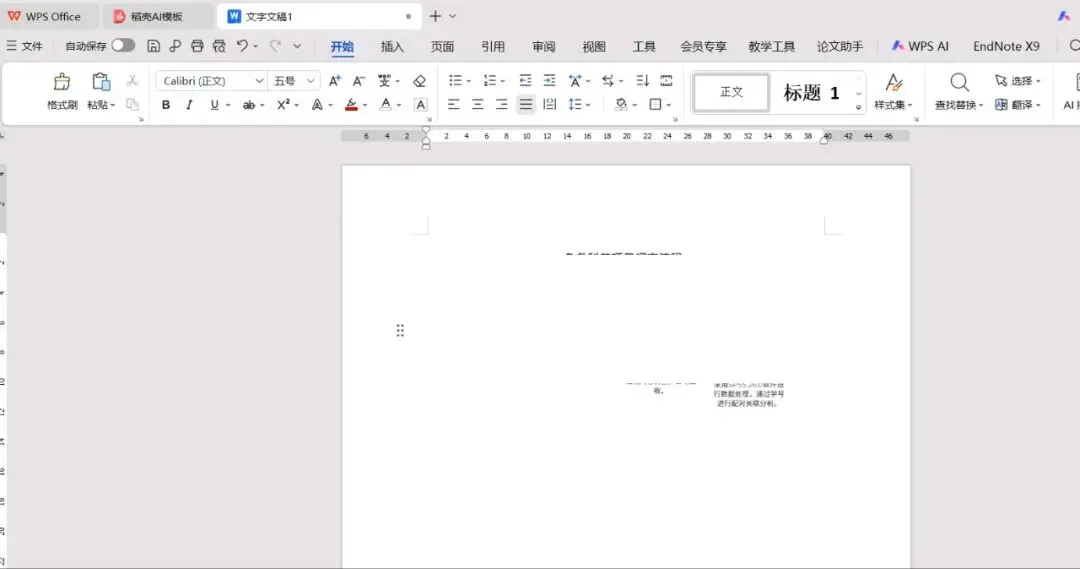Align text left icon
The width and height of the screenshot is (1080, 569).
(x=453, y=105)
